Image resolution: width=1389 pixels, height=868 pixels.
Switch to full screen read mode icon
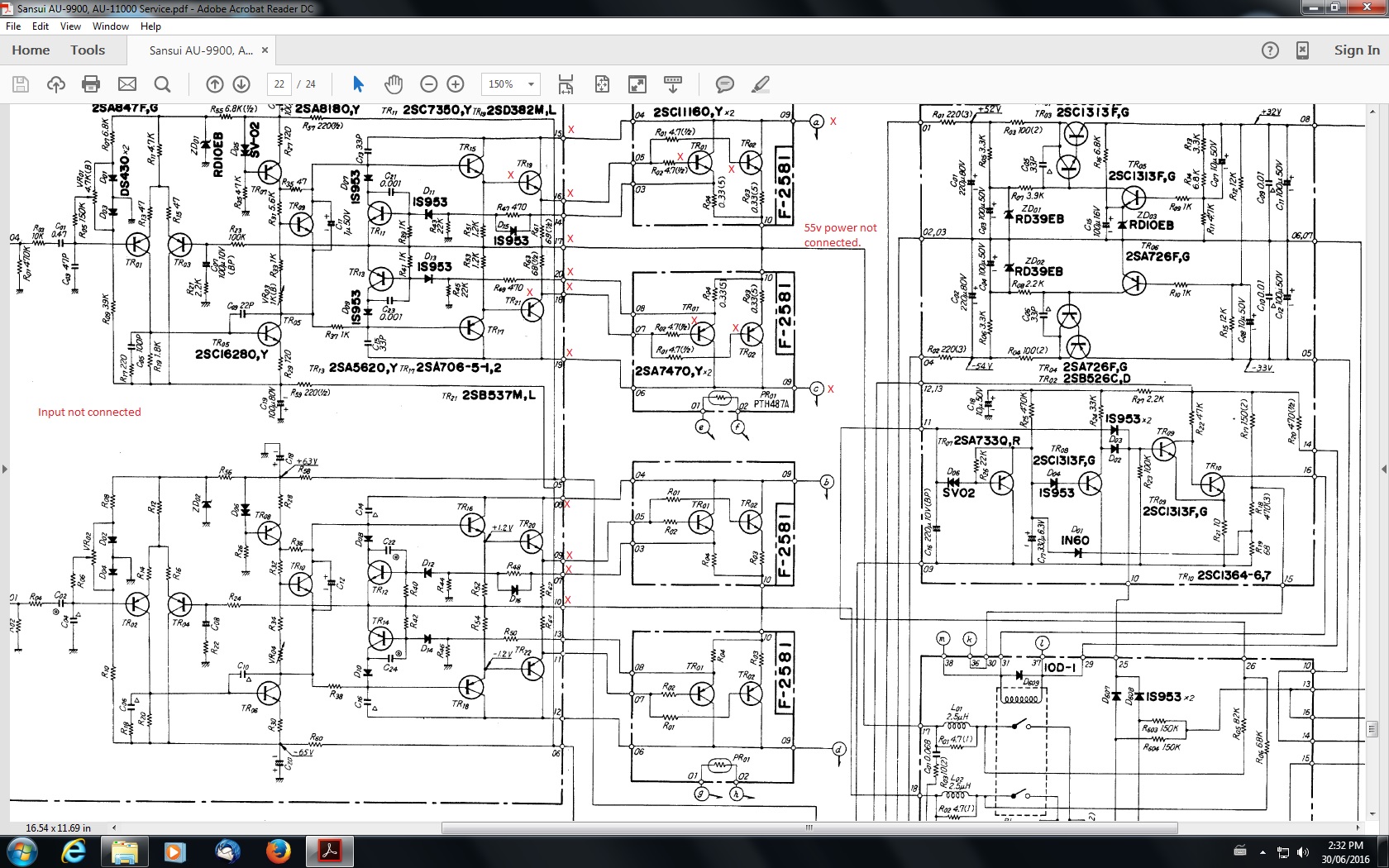(637, 84)
